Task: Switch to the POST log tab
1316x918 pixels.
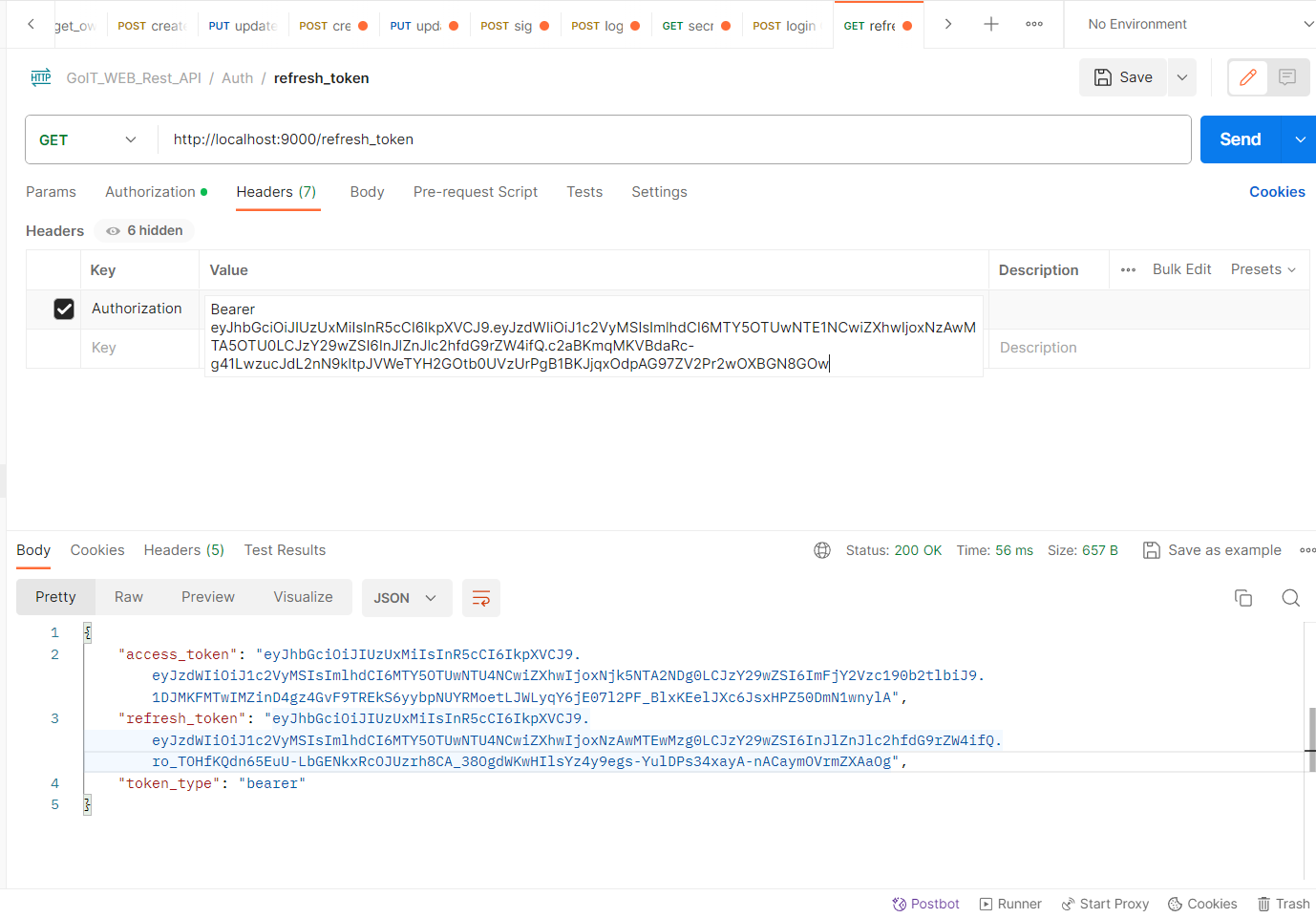Action: (x=605, y=26)
